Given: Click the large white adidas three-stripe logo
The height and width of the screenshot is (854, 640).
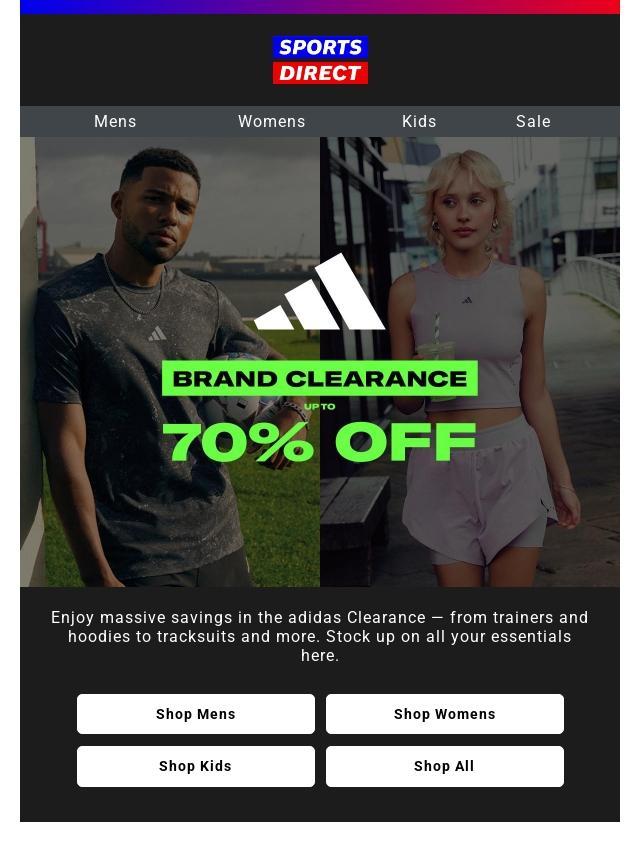Looking at the screenshot, I should point(320,292).
